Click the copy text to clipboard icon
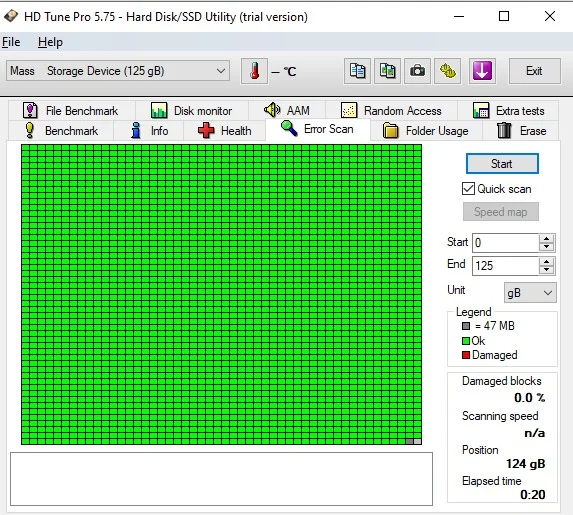573x515 pixels. [x=357, y=71]
